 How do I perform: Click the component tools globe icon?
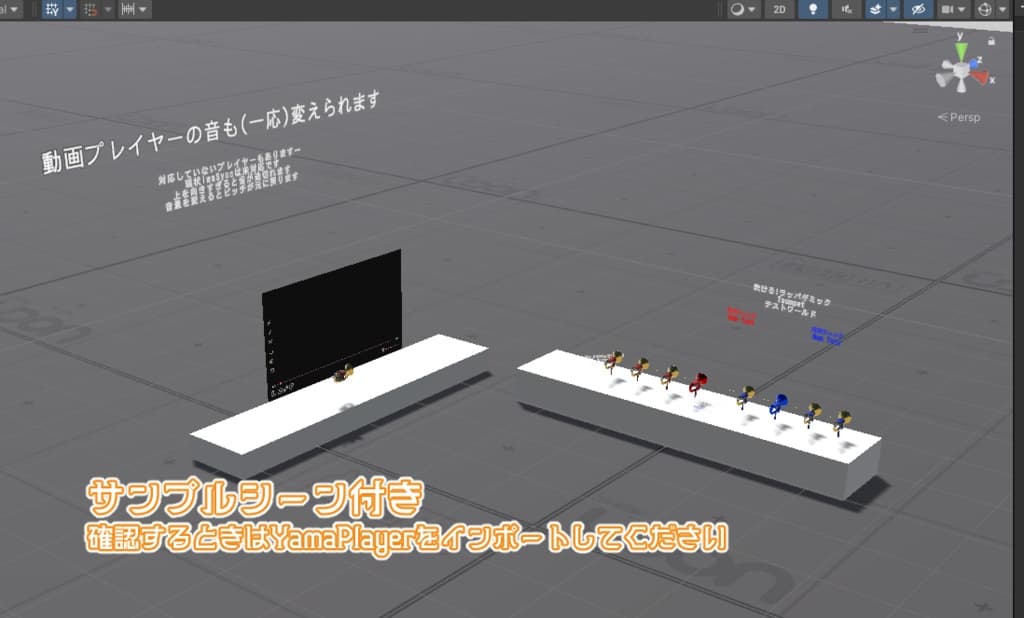pos(986,10)
